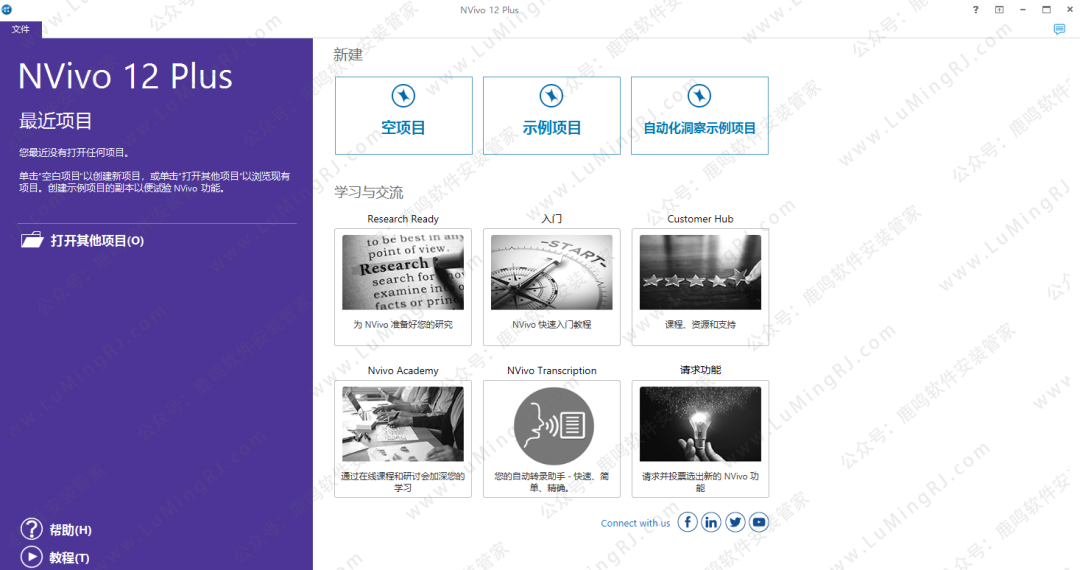Screen dimensions: 1080x570
Task: Click the help question mark in title bar
Action: point(976,10)
